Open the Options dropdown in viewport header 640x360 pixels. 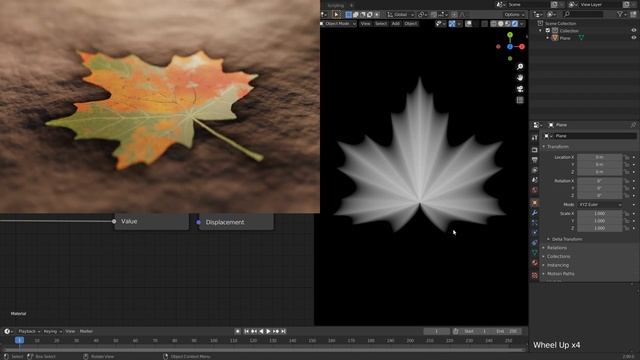514,15
